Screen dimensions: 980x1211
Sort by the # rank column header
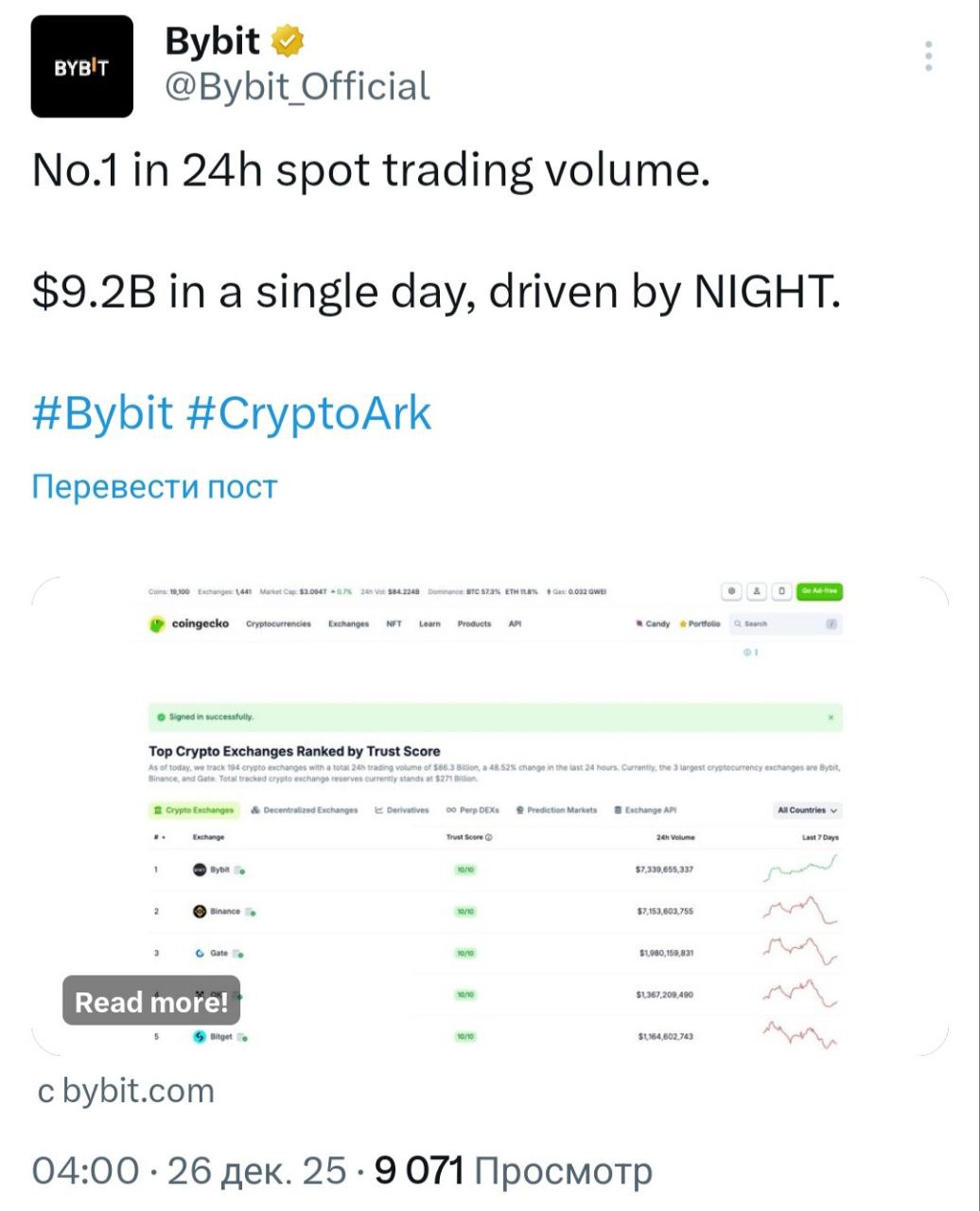(157, 837)
